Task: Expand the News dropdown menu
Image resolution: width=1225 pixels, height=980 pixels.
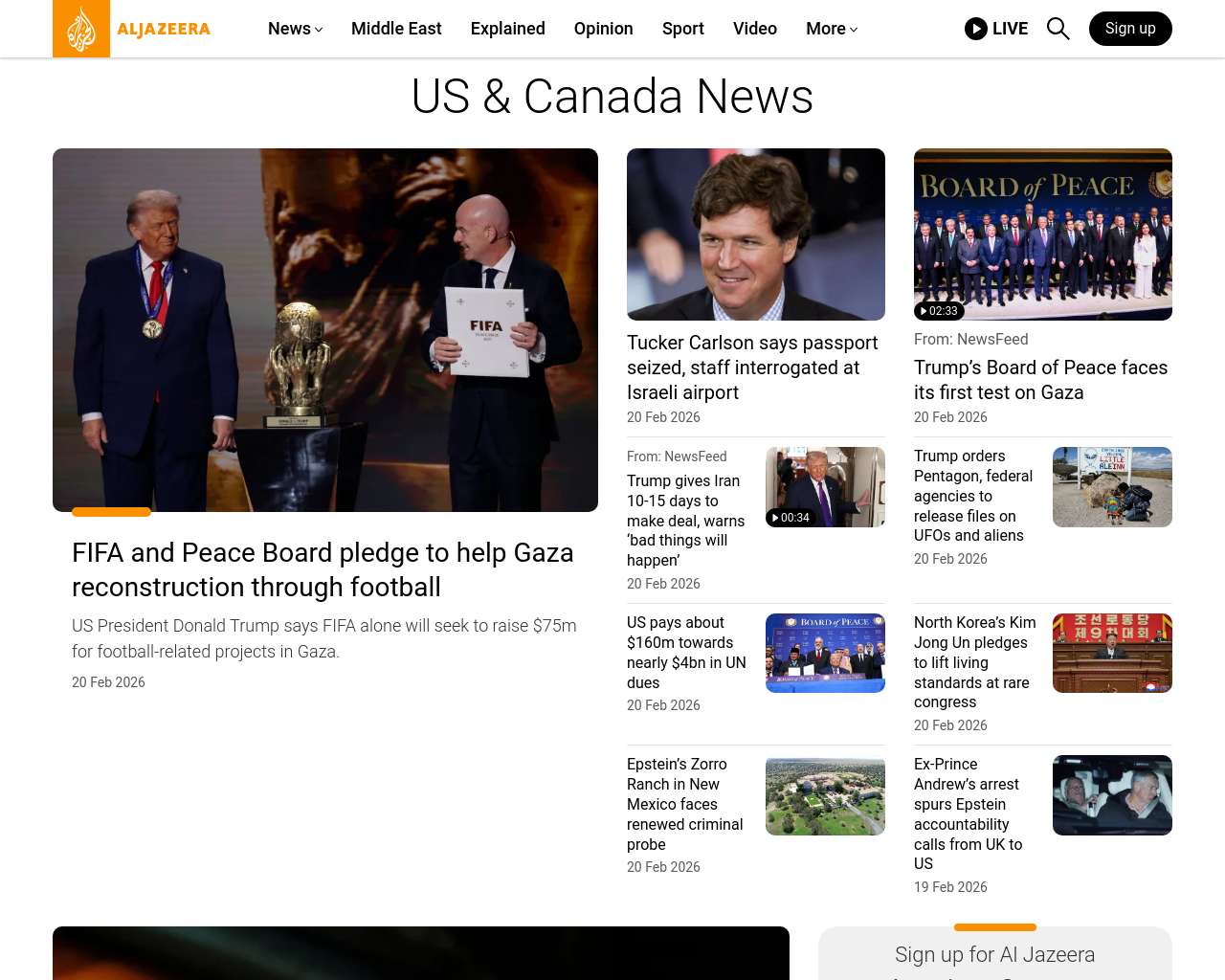Action: click(x=295, y=29)
